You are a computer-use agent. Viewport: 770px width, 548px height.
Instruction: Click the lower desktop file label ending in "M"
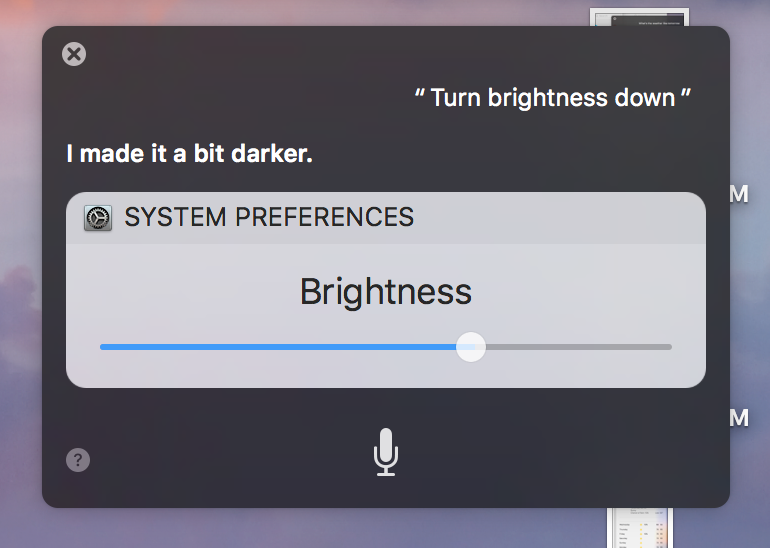739,418
